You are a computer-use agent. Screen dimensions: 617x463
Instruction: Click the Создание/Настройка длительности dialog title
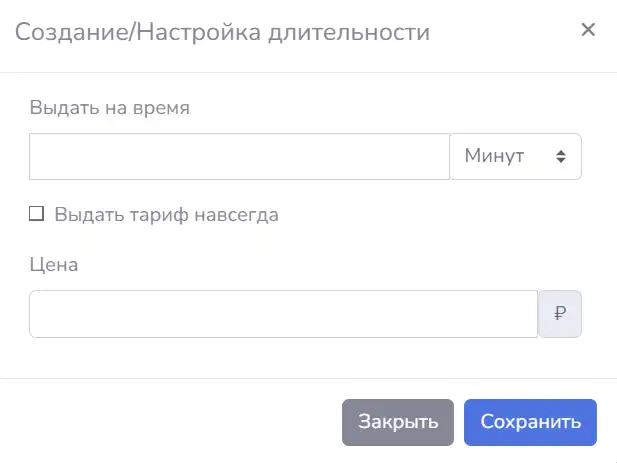point(222,32)
